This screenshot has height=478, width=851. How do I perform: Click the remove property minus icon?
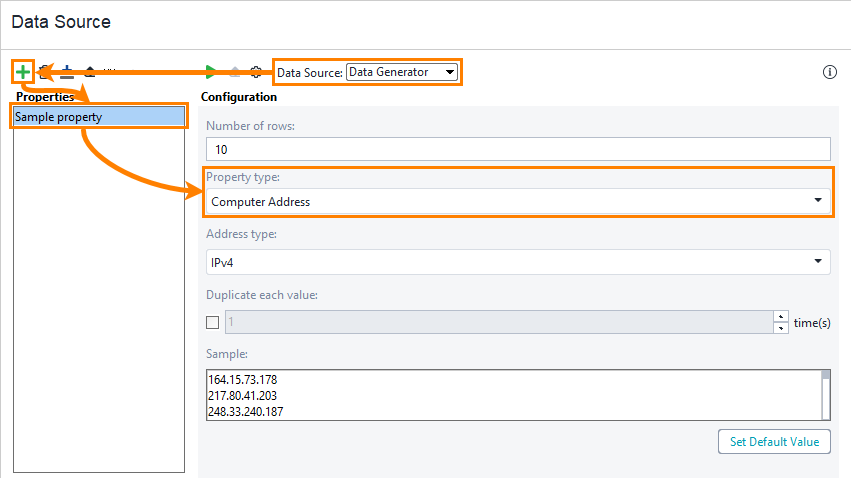67,72
